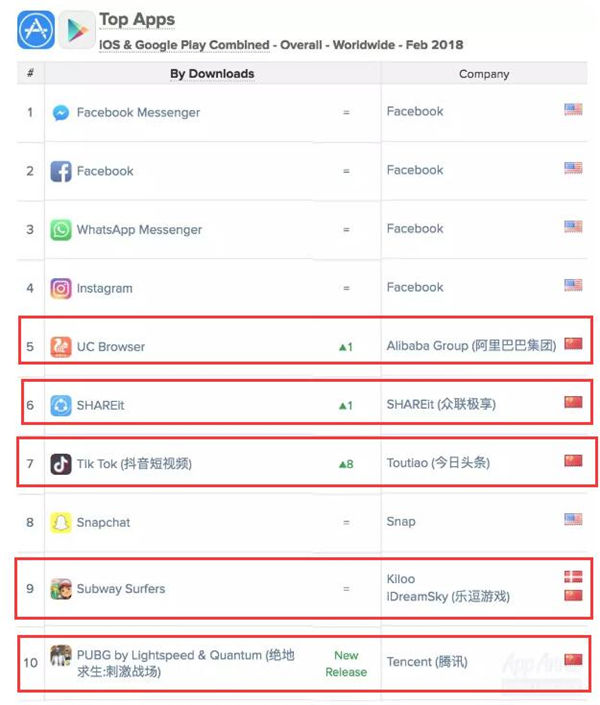This screenshot has height=705, width=600.
Task: Click the Google Play store icon
Action: point(77,30)
